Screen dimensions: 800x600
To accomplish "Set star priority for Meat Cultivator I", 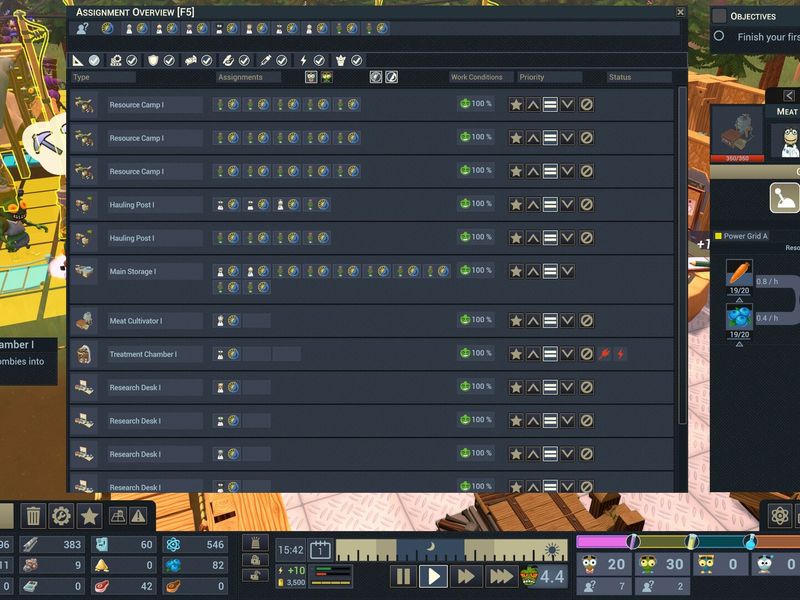I will (516, 321).
